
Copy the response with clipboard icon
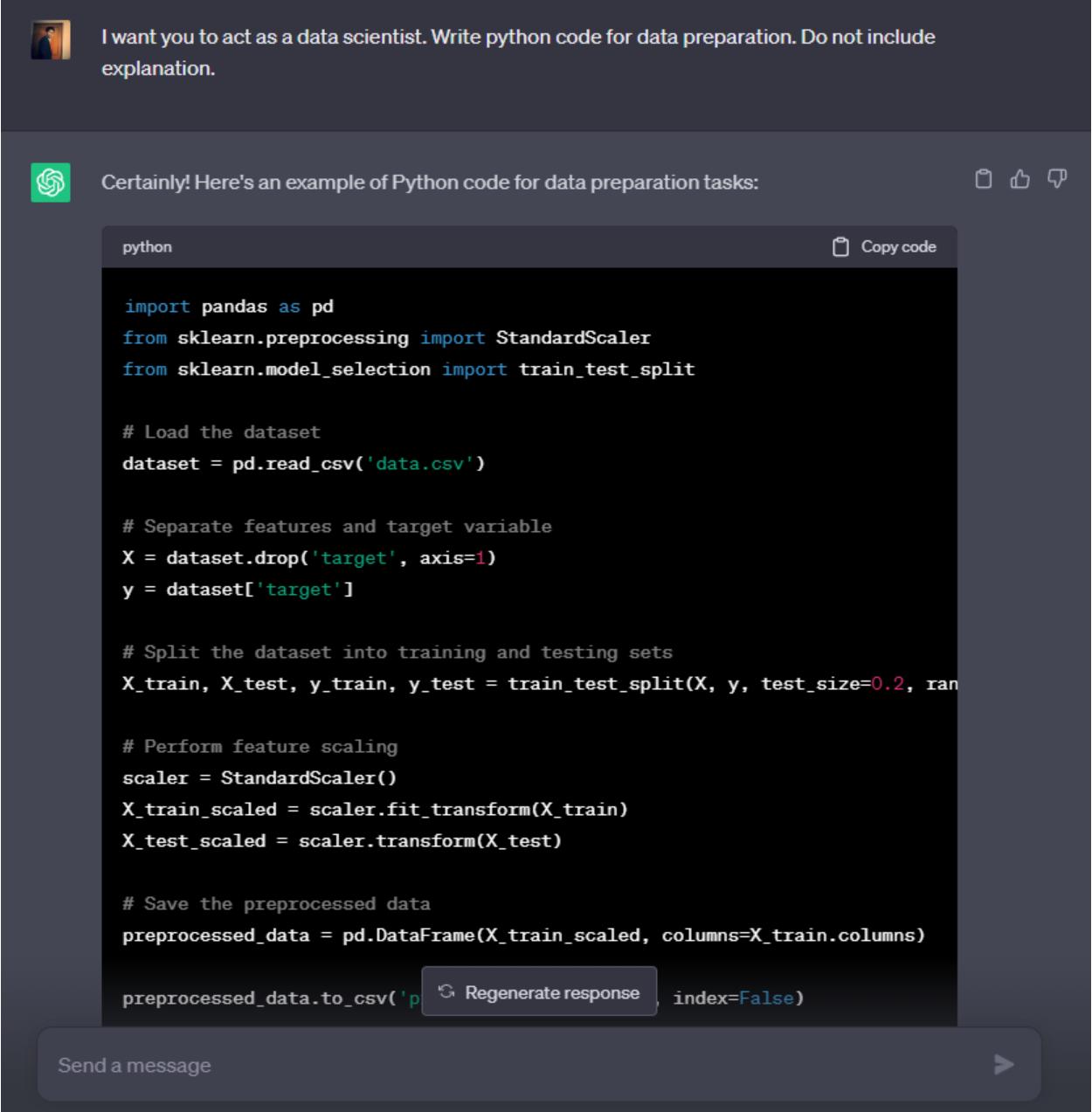coord(984,179)
